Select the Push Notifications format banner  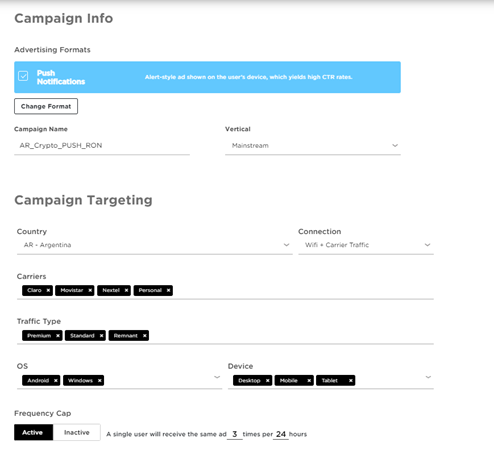[x=207, y=77]
